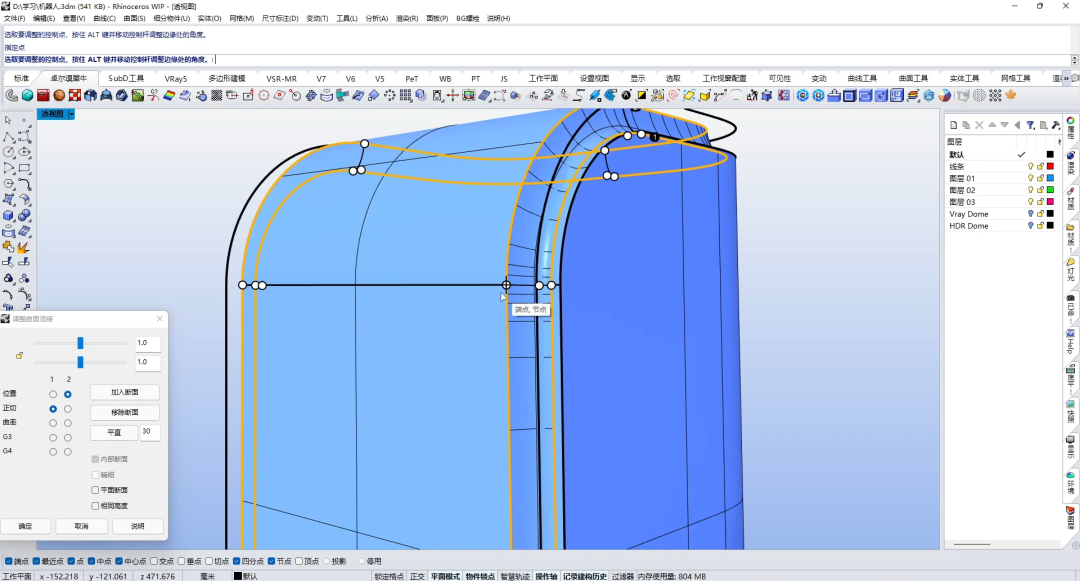This screenshot has height=581, width=1080.
Task: Toggle the 交点 osnap checkbox
Action: point(154,562)
